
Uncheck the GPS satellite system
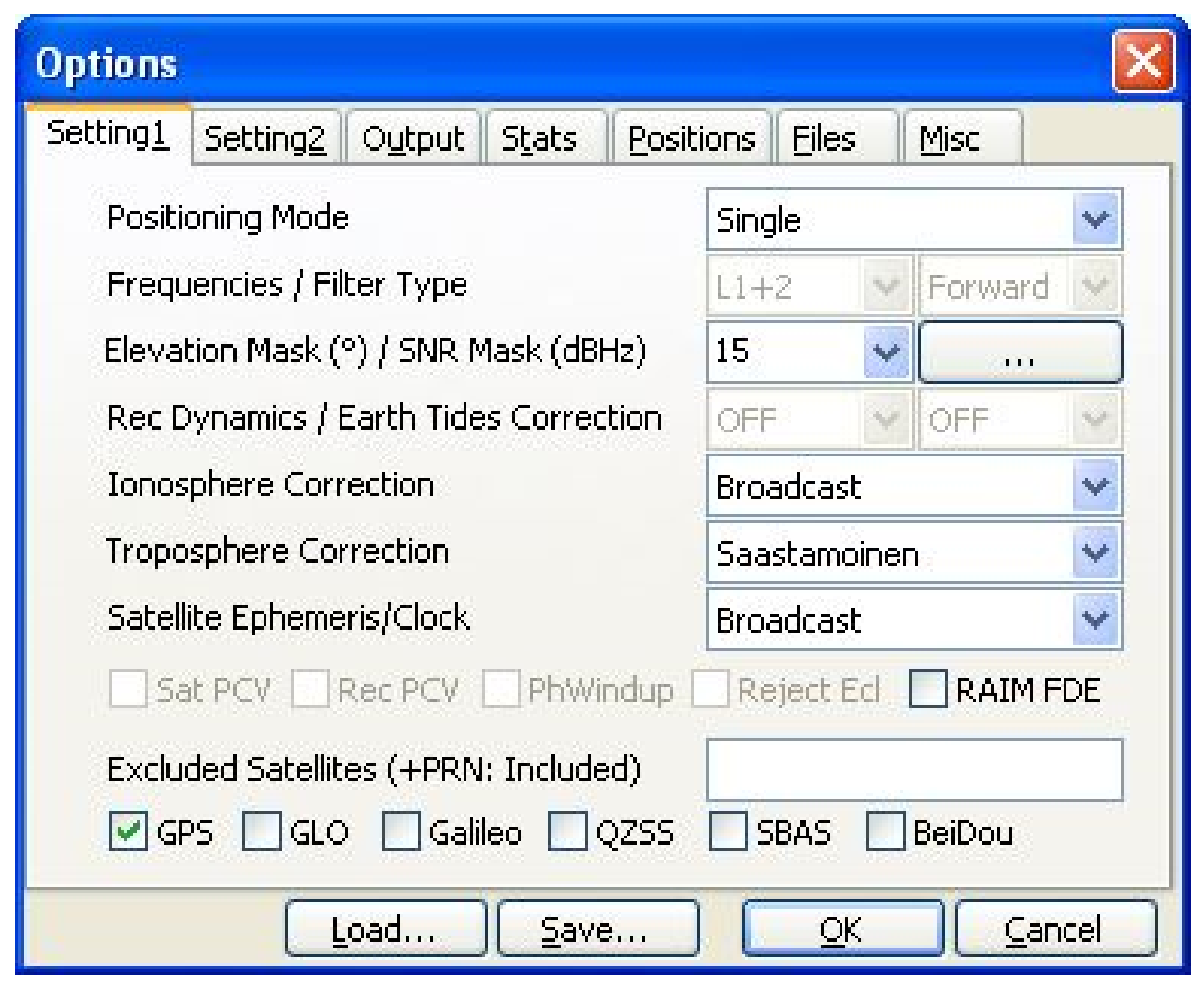pyautogui.click(x=128, y=832)
